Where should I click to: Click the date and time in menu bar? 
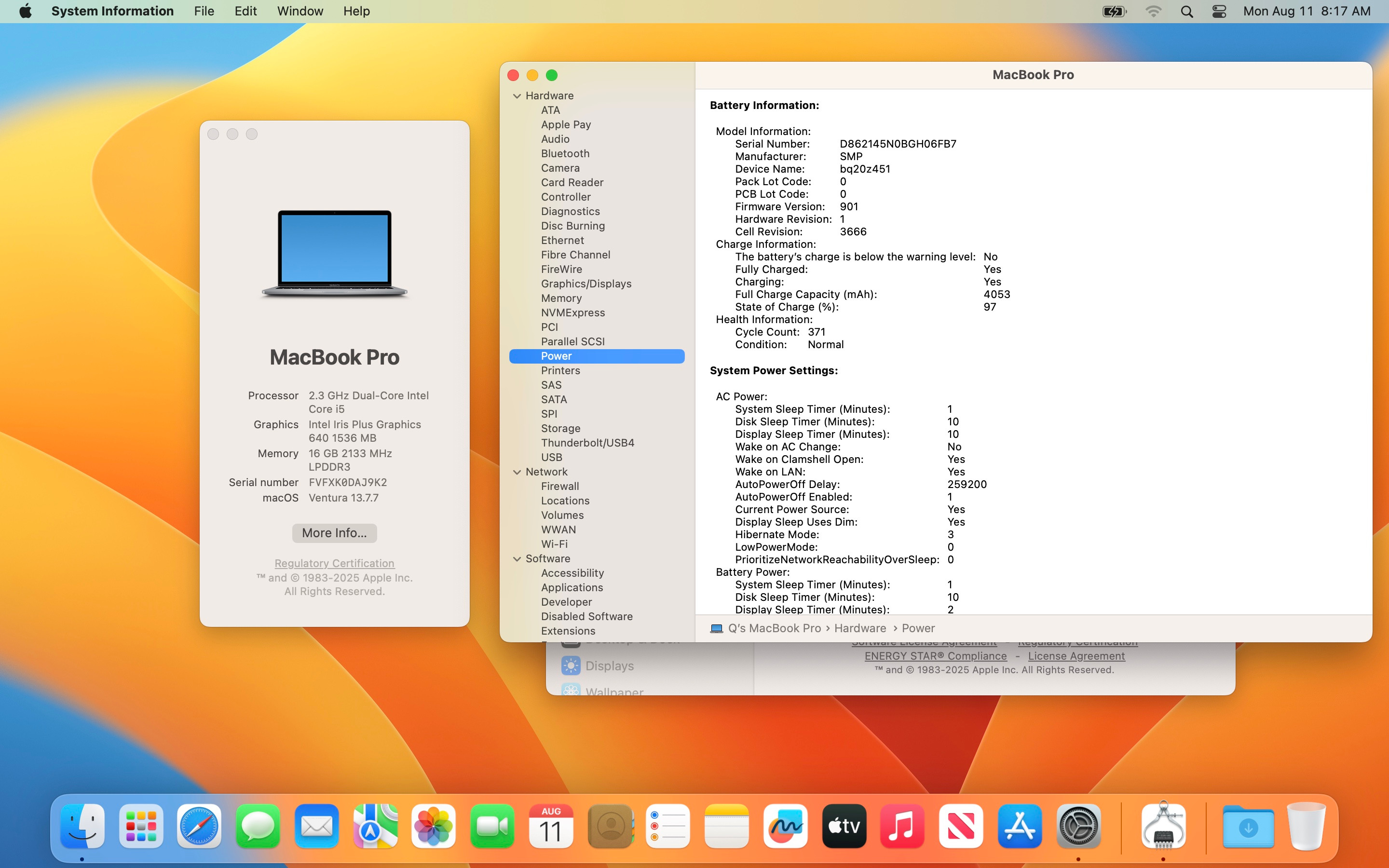(x=1307, y=11)
